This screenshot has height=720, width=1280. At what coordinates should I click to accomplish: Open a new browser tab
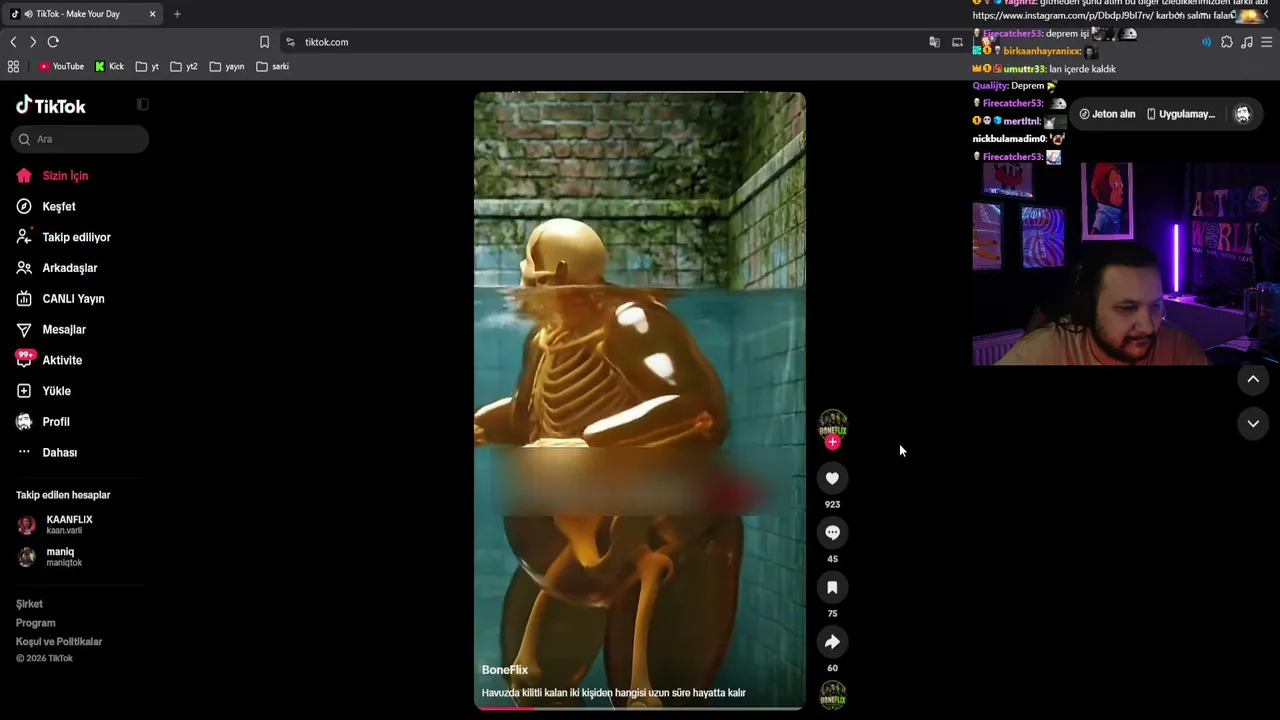click(x=177, y=14)
